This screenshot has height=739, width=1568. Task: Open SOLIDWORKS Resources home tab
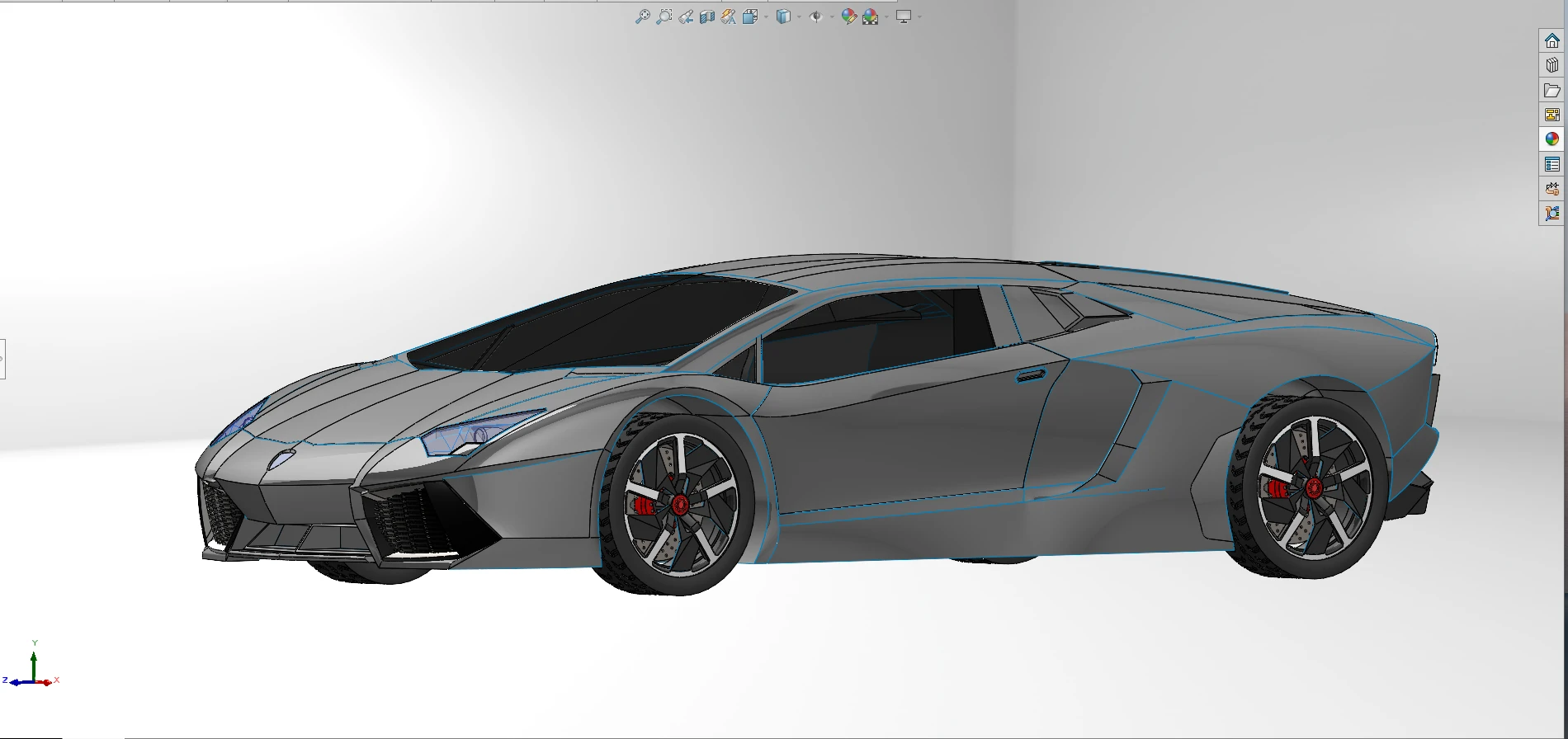pyautogui.click(x=1552, y=40)
